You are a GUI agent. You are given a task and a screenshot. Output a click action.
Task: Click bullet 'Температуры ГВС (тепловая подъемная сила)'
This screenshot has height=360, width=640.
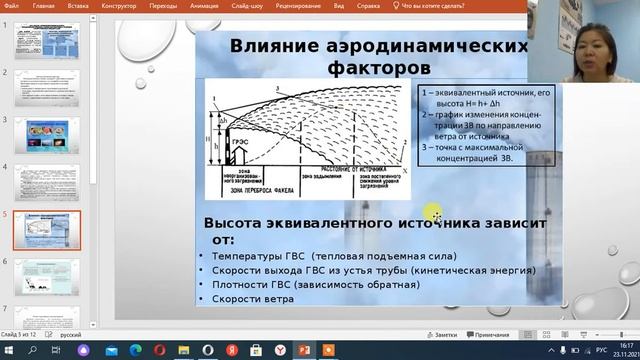pyautogui.click(x=334, y=256)
